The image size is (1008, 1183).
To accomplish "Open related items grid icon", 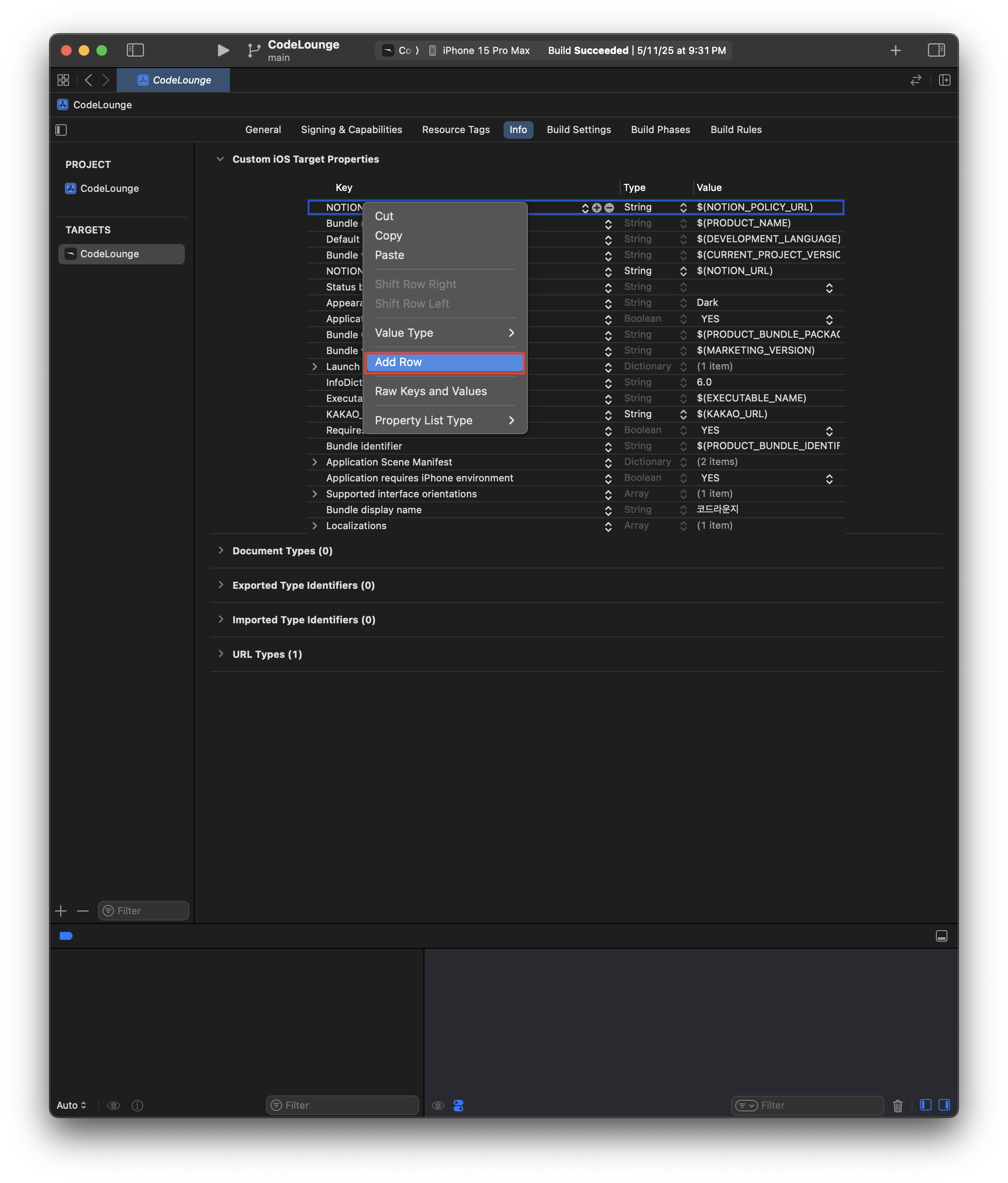I will (x=63, y=80).
